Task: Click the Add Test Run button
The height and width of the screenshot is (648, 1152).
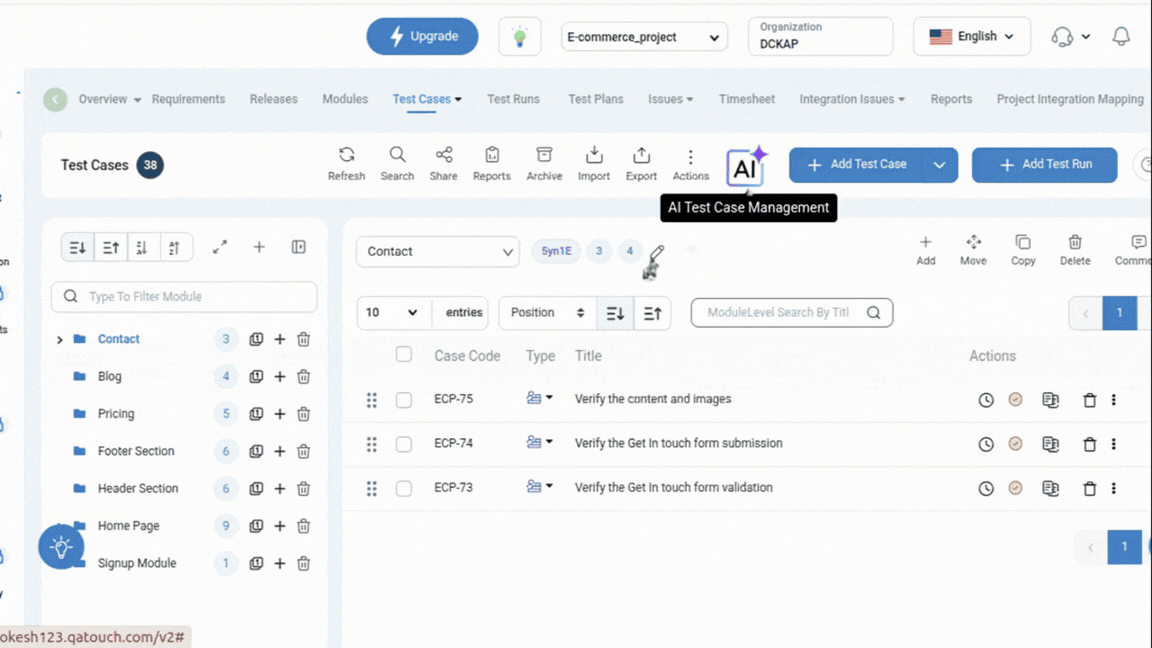Action: [1044, 165]
